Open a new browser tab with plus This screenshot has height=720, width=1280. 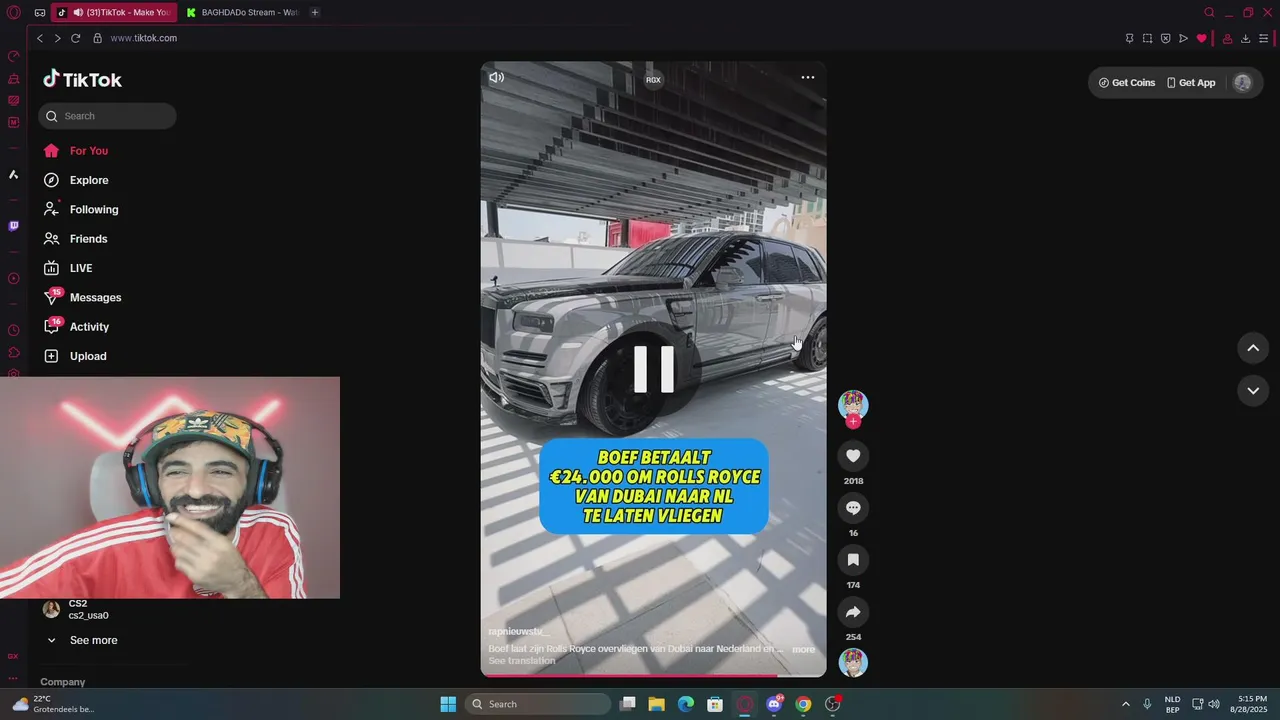315,13
